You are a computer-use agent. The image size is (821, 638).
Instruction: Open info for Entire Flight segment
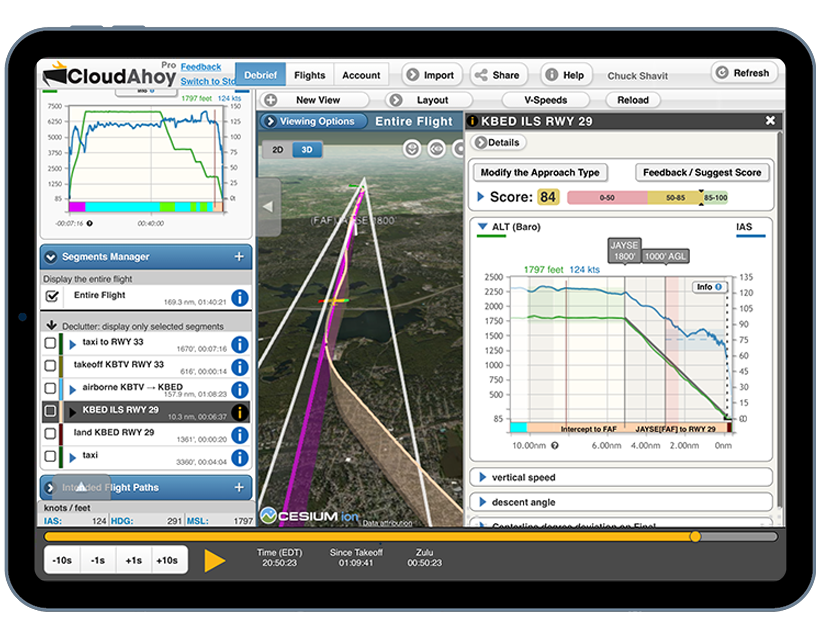(240, 298)
